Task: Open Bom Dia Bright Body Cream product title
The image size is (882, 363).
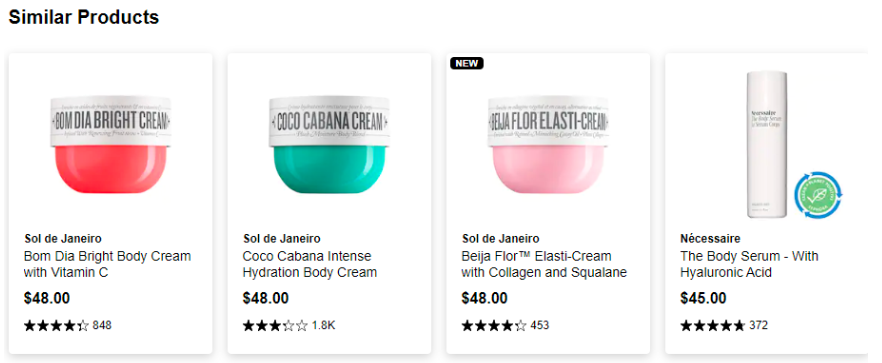Action: click(x=107, y=265)
